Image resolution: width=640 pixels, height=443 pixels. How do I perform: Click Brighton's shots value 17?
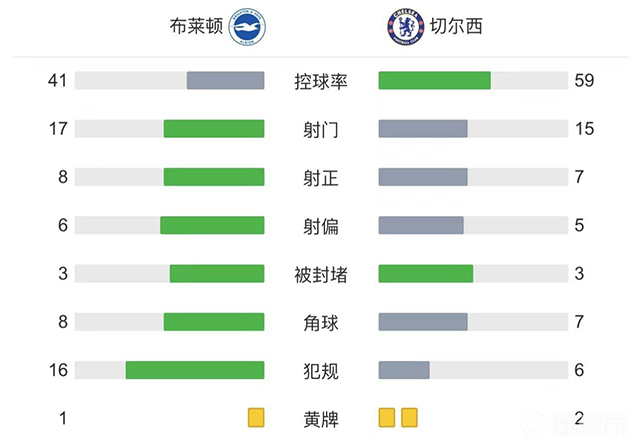pos(57,129)
